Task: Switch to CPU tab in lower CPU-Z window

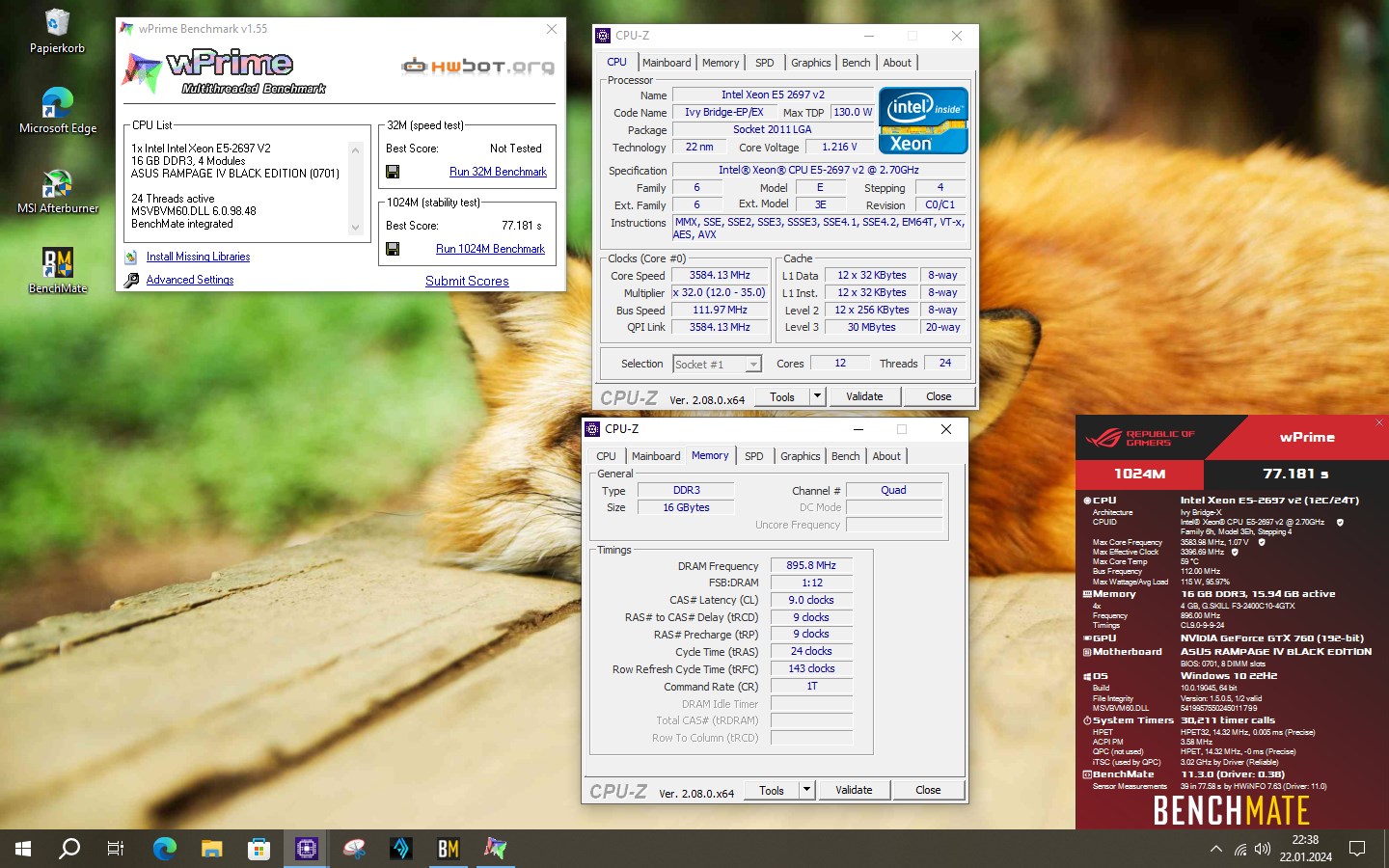Action: pos(606,456)
